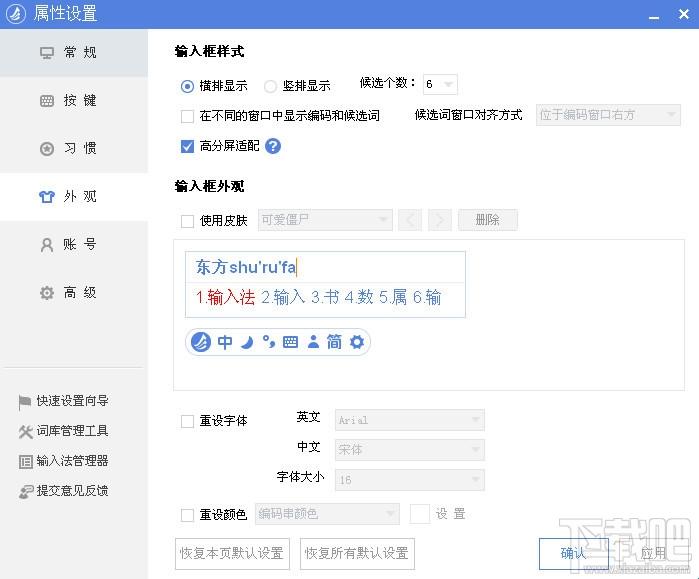Click preview composition text 东方shu'ru'fa
The width and height of the screenshot is (699, 579).
pos(246,267)
